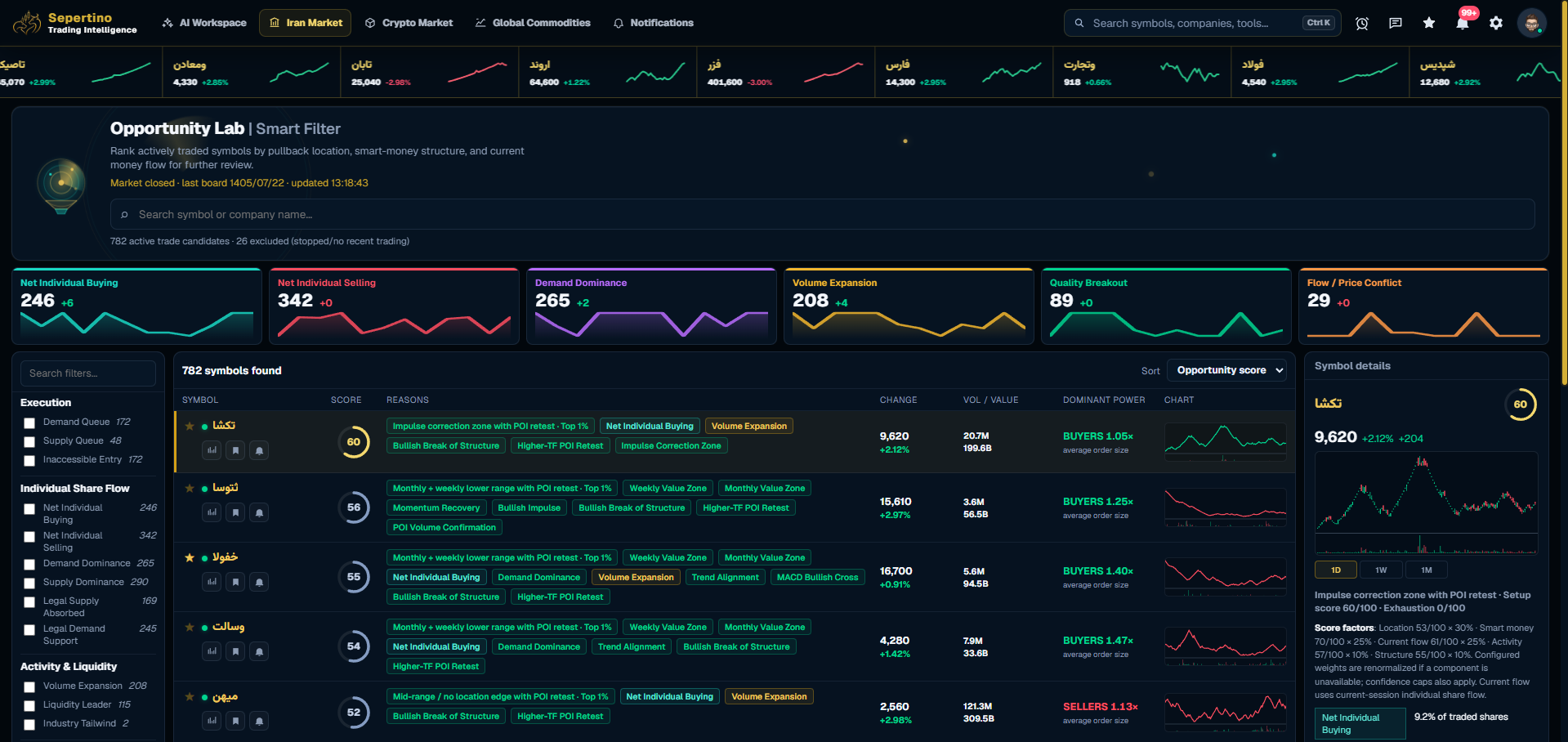Focus the Search symbol or company name field
1568x742 pixels.
822,215
